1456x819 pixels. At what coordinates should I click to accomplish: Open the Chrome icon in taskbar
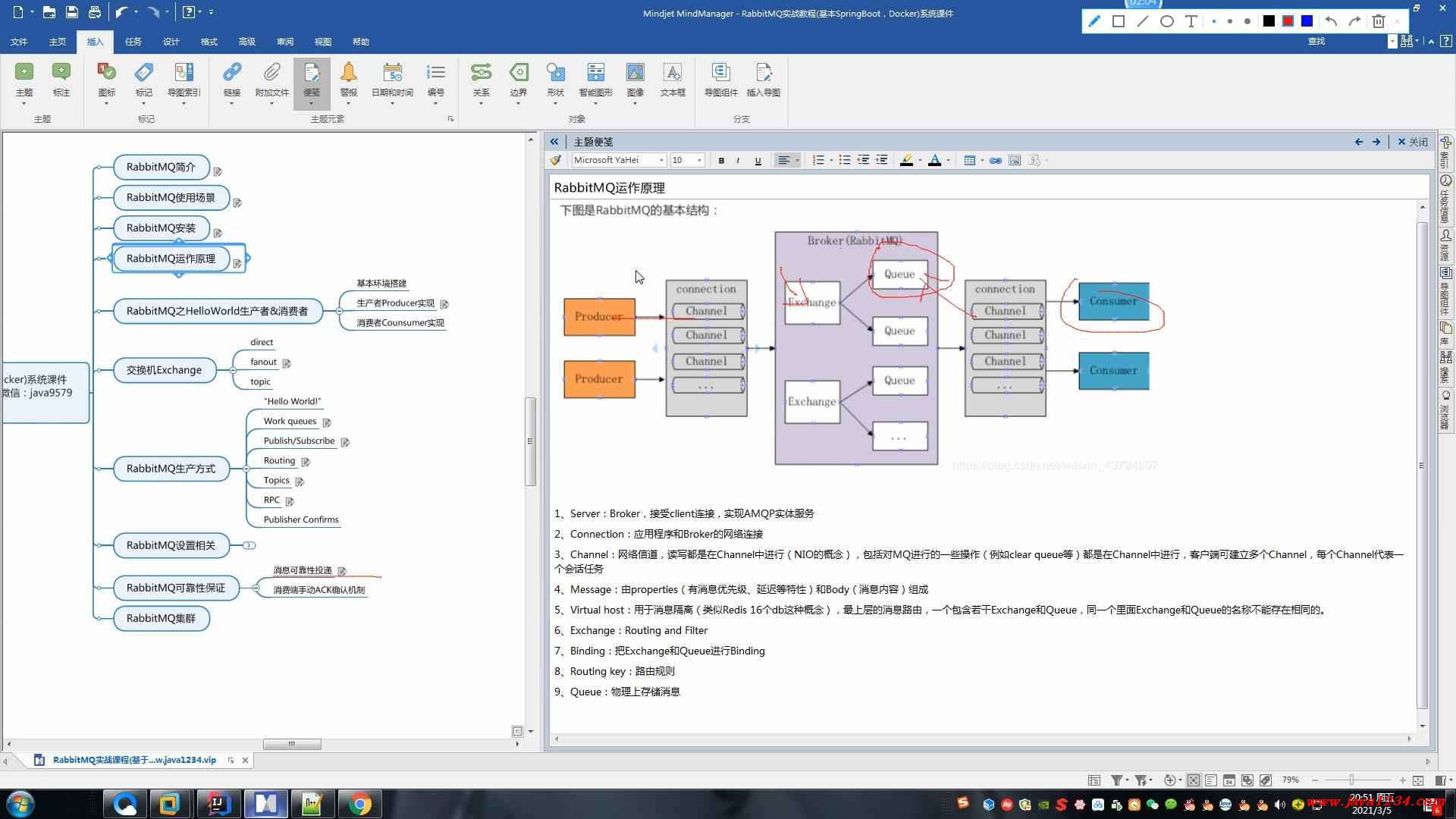[x=359, y=804]
